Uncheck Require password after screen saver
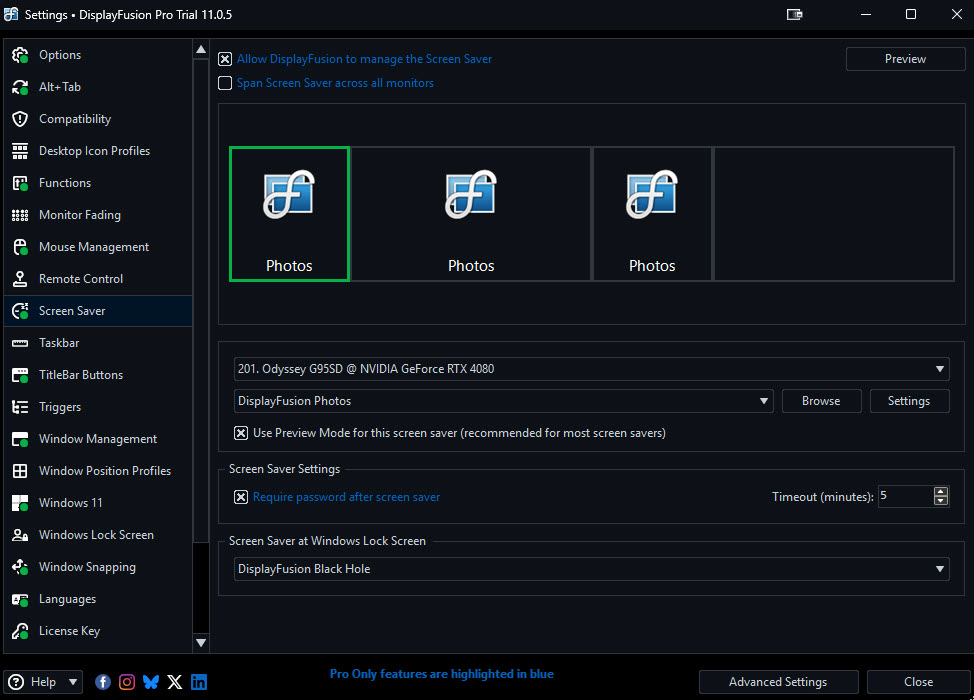Viewport: 974px width, 700px height. pyautogui.click(x=241, y=497)
